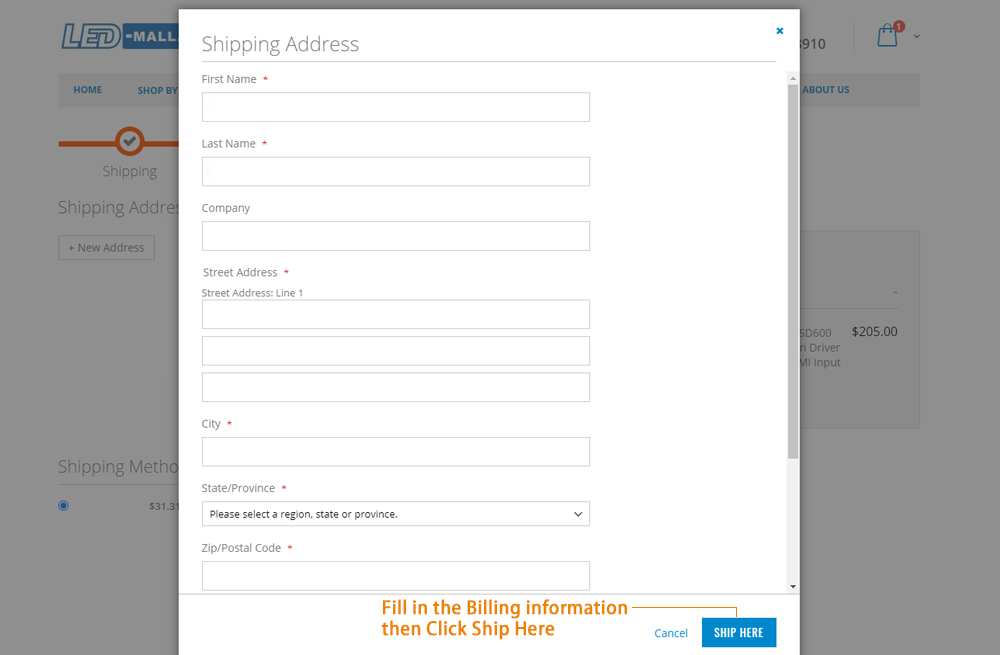Open the shopping cart icon
1000x655 pixels.
click(888, 34)
